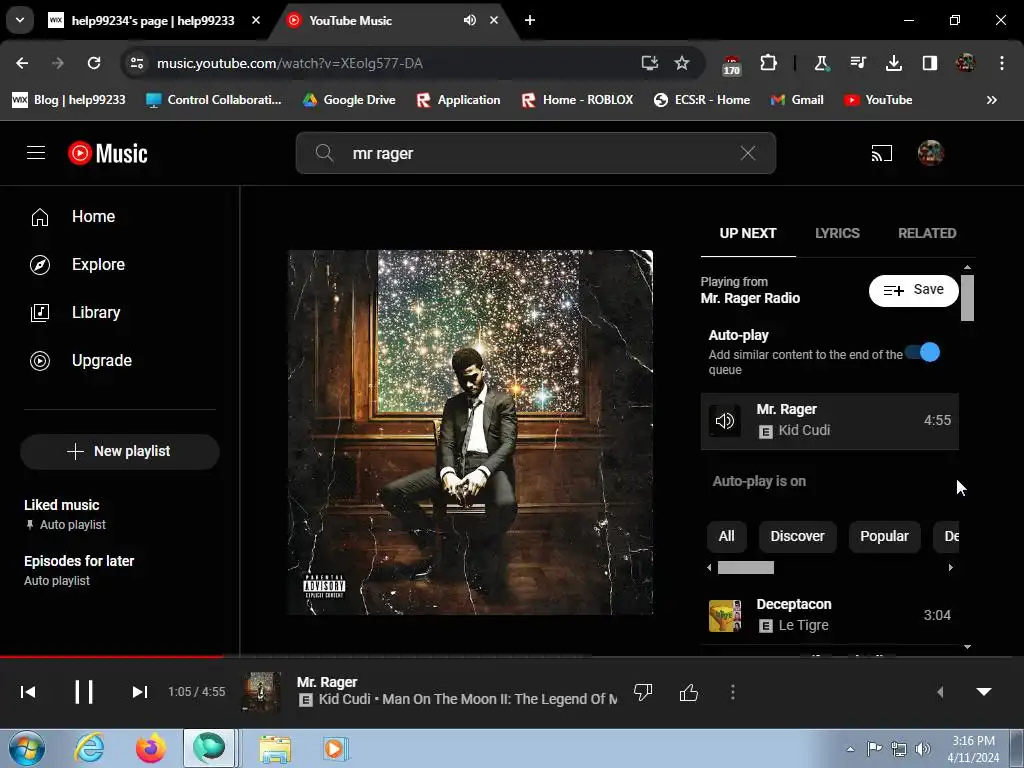1024x768 pixels.
Task: Toggle the browser side panel
Action: (930, 63)
